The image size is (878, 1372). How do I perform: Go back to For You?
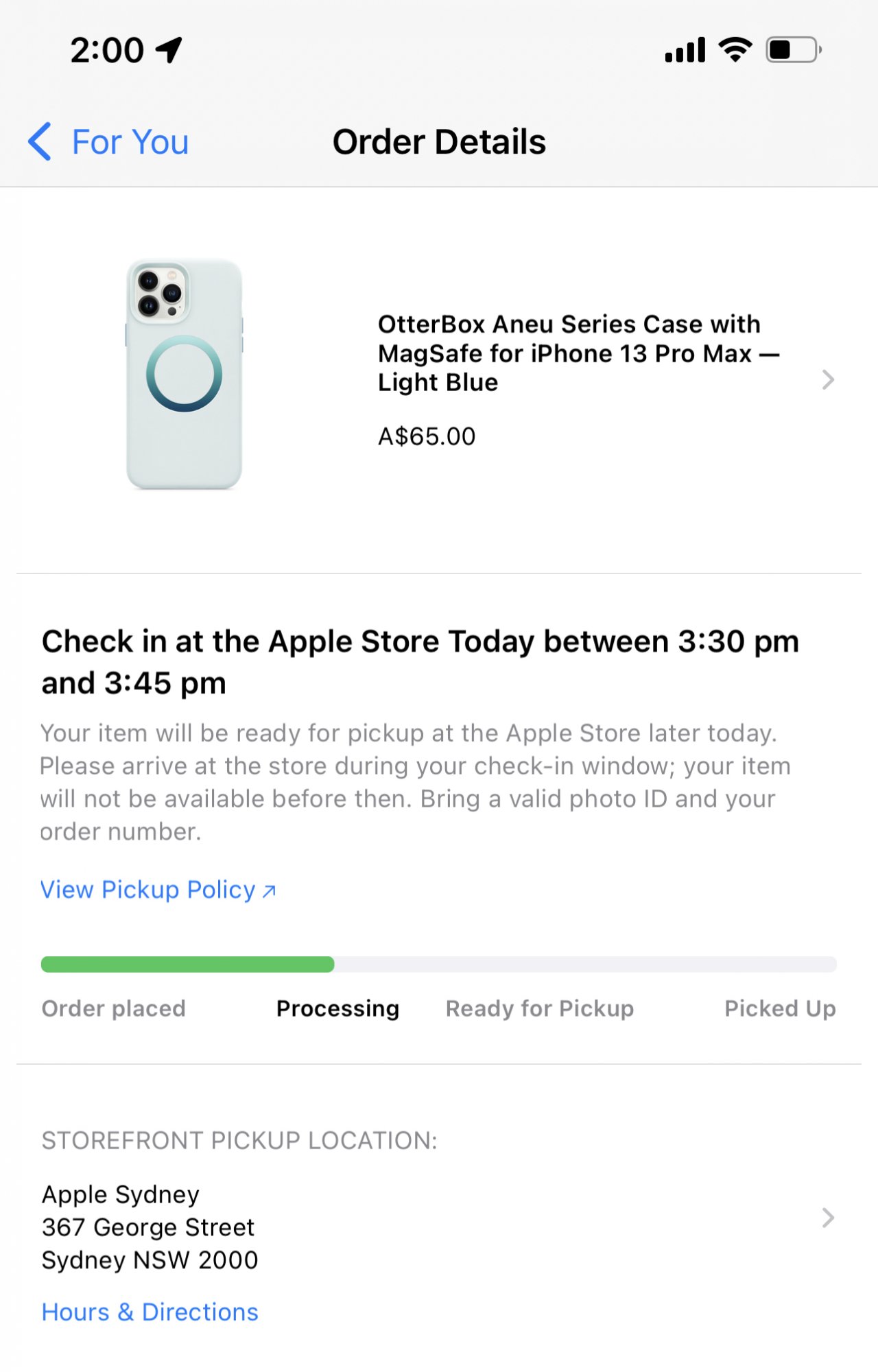tap(130, 142)
